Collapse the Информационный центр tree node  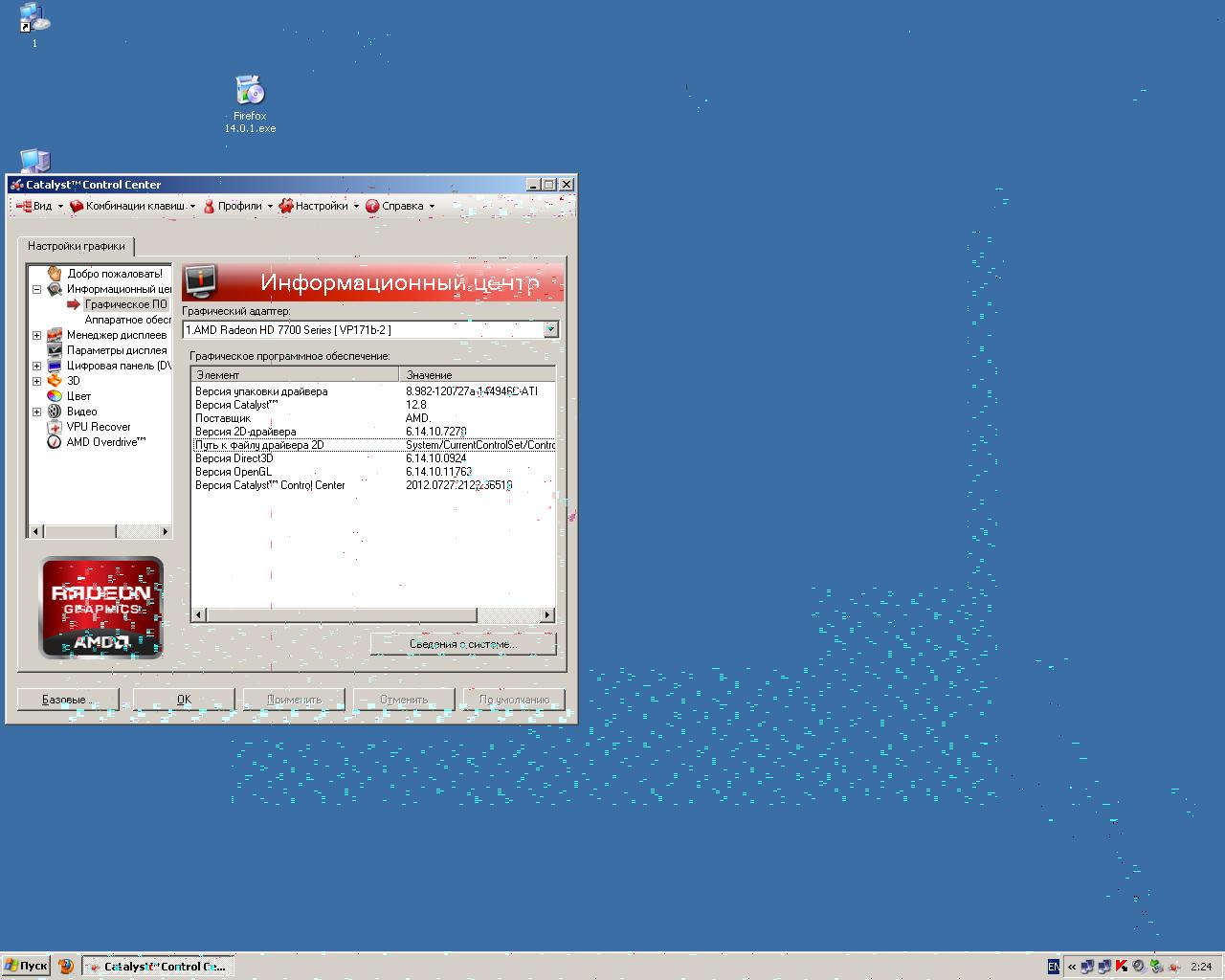(x=37, y=289)
